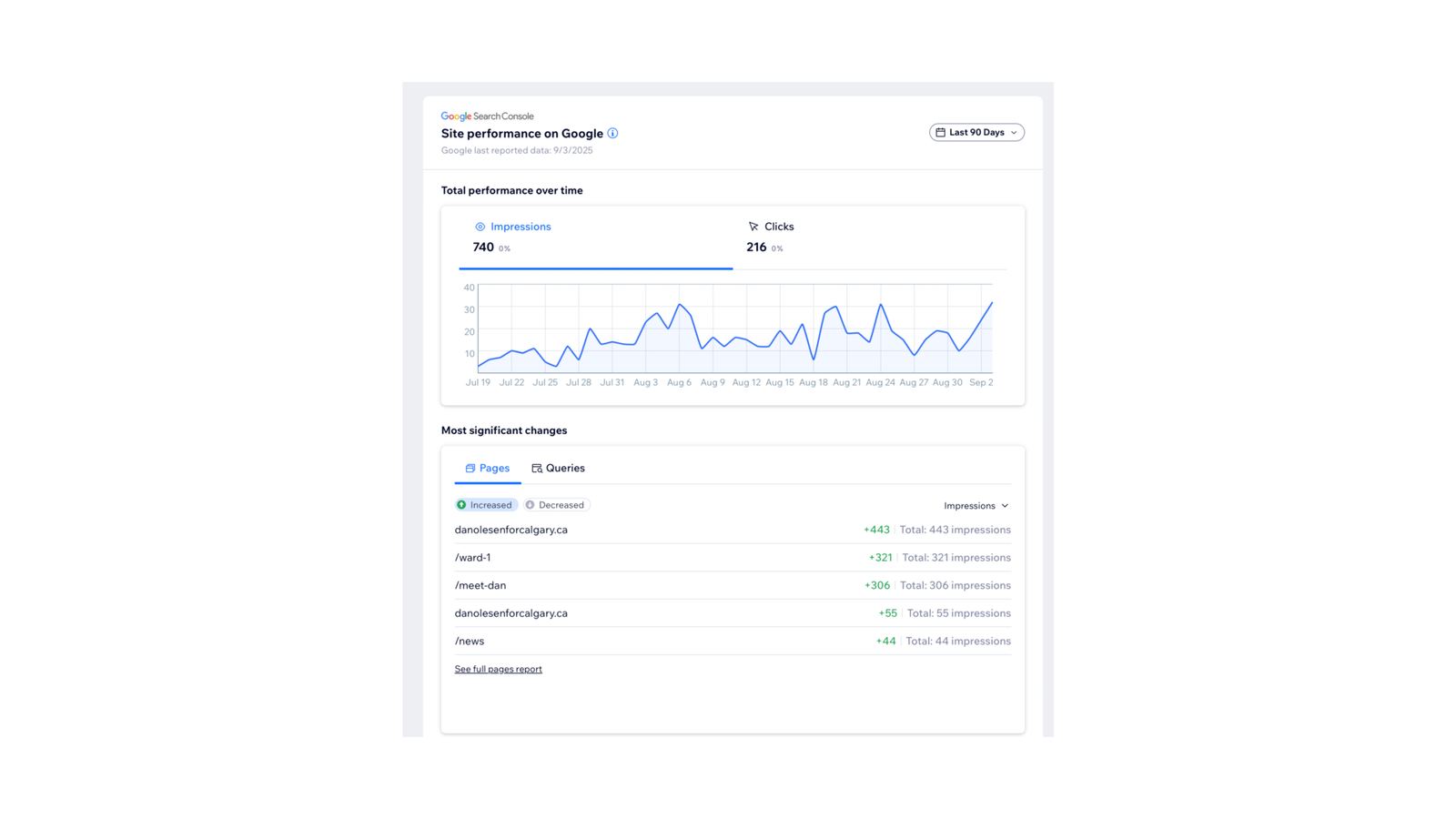The image size is (1456, 819).
Task: Click the search icon beside the Queries tab
Action: 536,468
